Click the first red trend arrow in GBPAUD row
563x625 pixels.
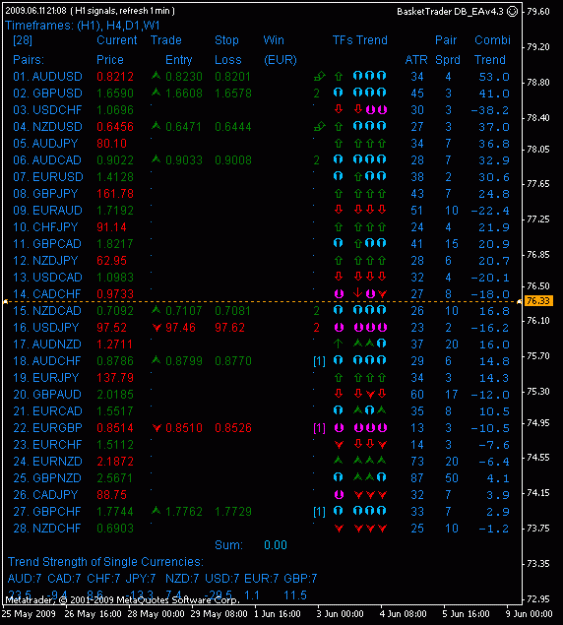click(339, 393)
